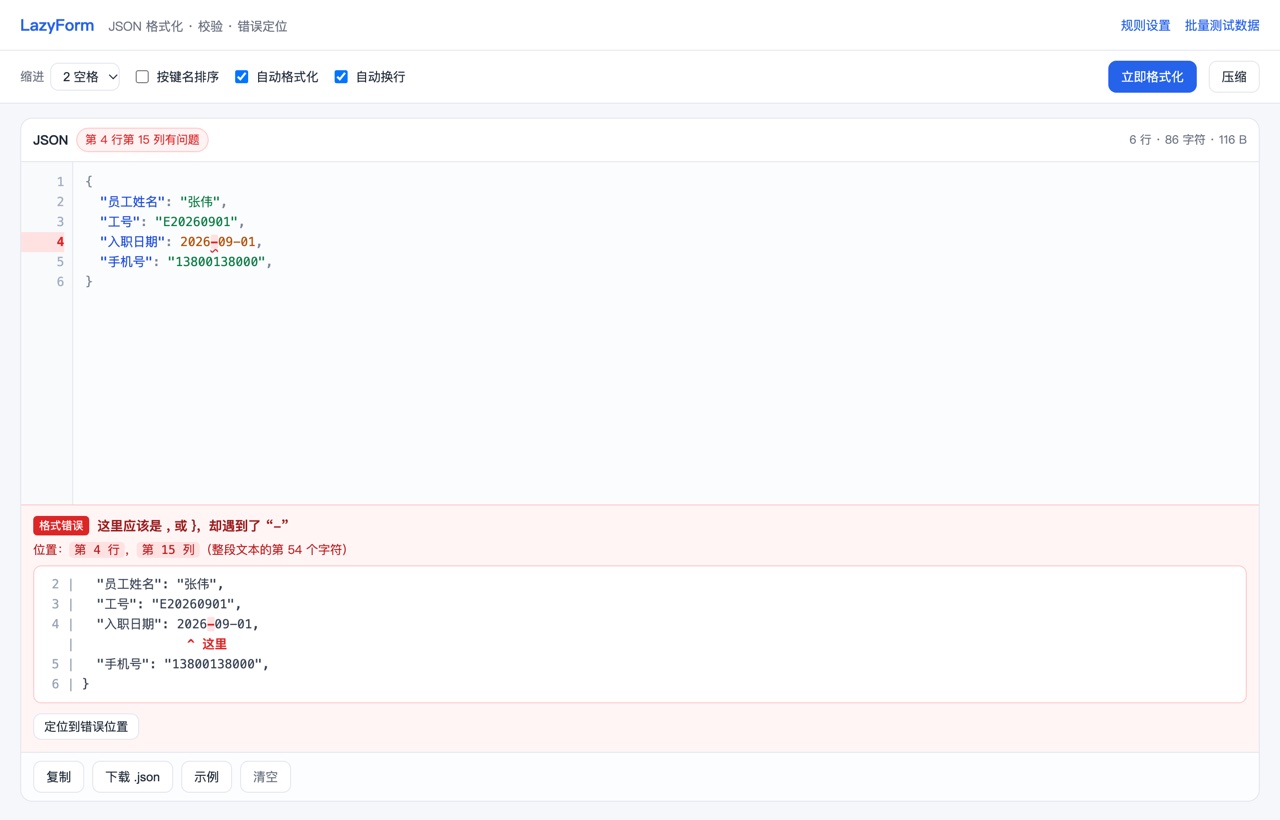Click the ^ 这里 error pointer text
1280x820 pixels.
point(207,644)
